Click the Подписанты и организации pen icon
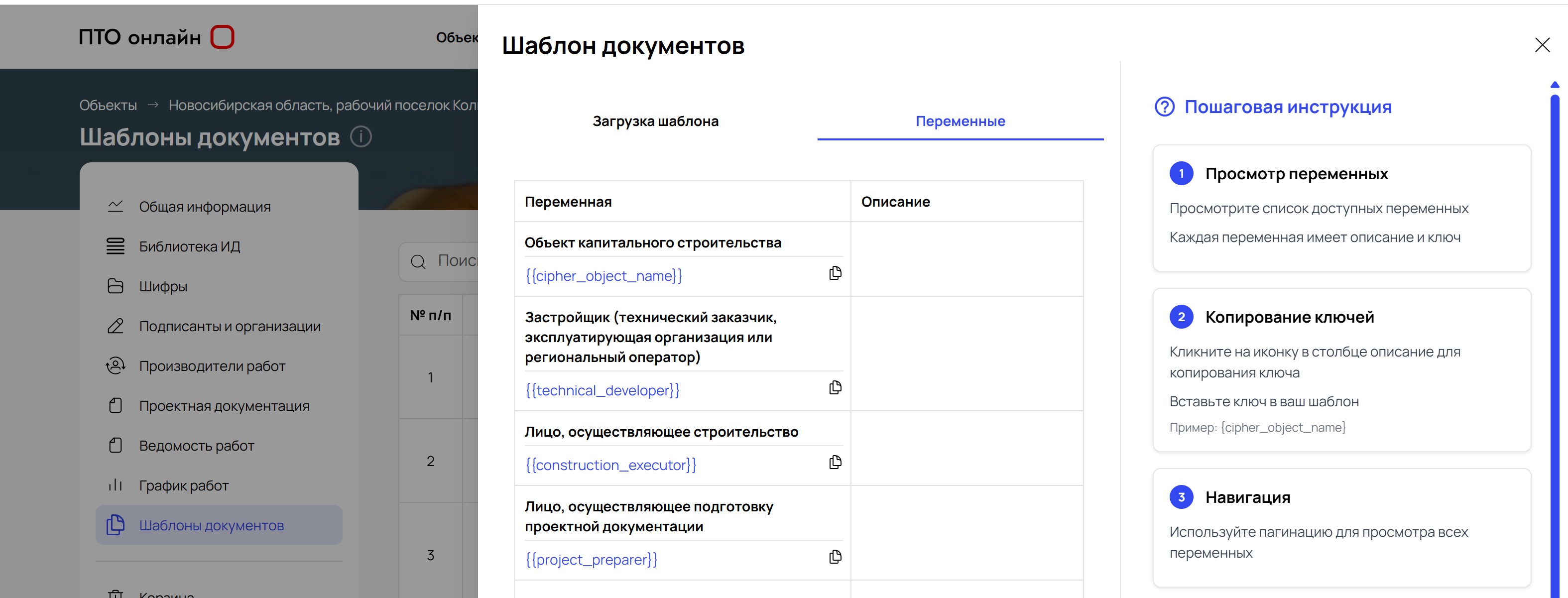Screen dimensions: 1568x598 116,326
